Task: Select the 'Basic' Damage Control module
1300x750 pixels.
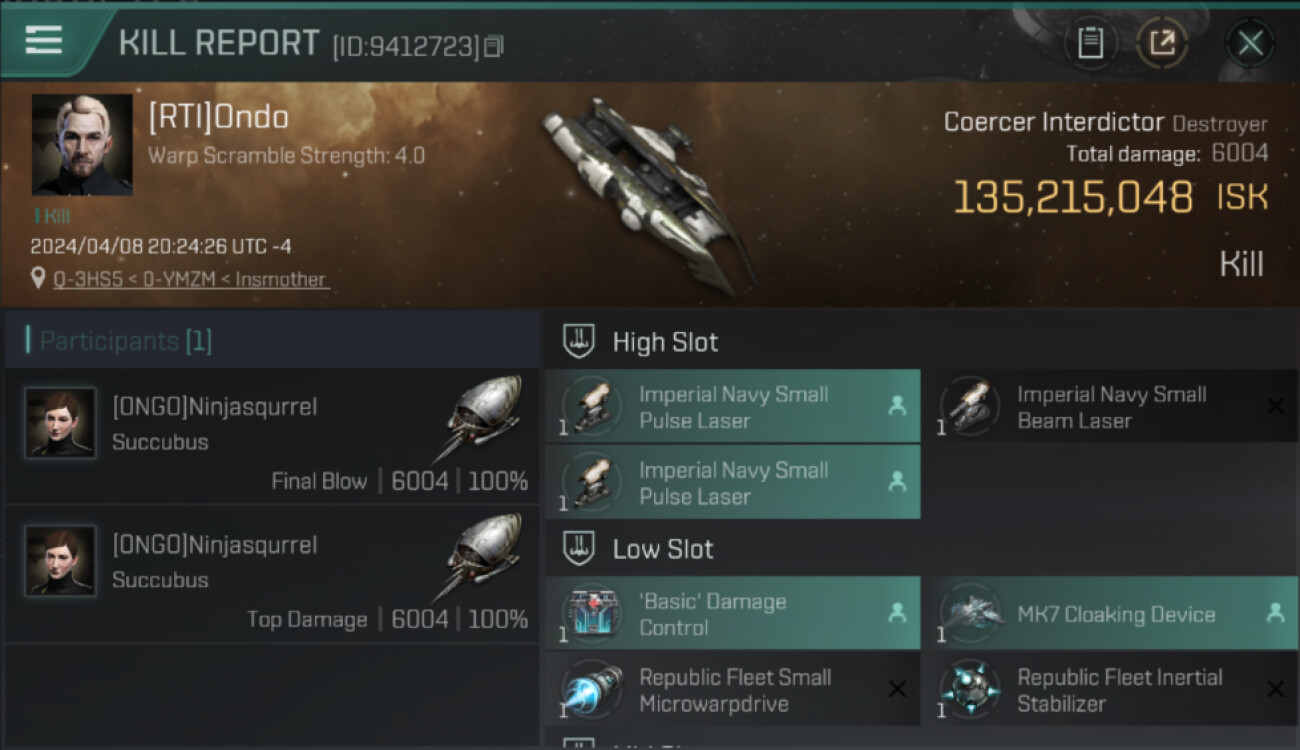Action: coord(732,614)
